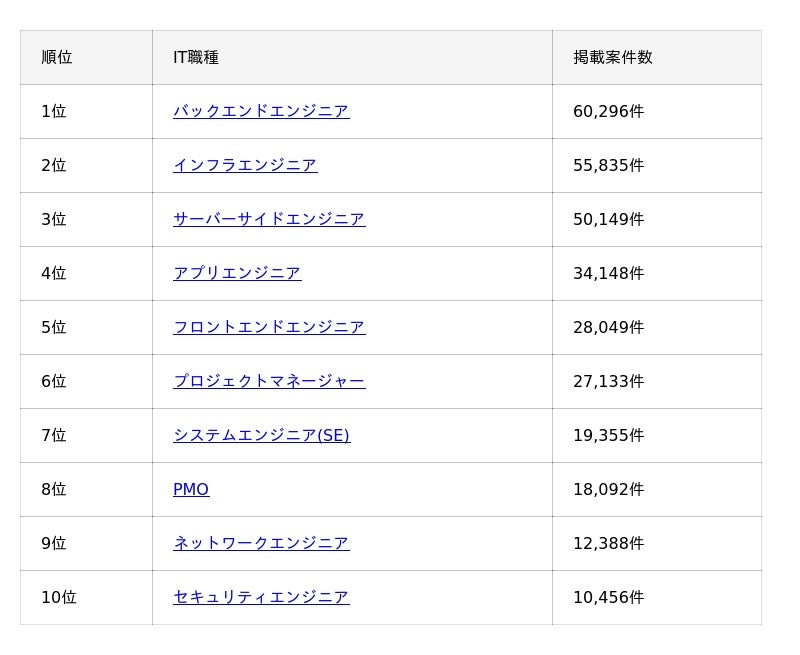Open サーバーサイドエンジニア link

point(269,219)
